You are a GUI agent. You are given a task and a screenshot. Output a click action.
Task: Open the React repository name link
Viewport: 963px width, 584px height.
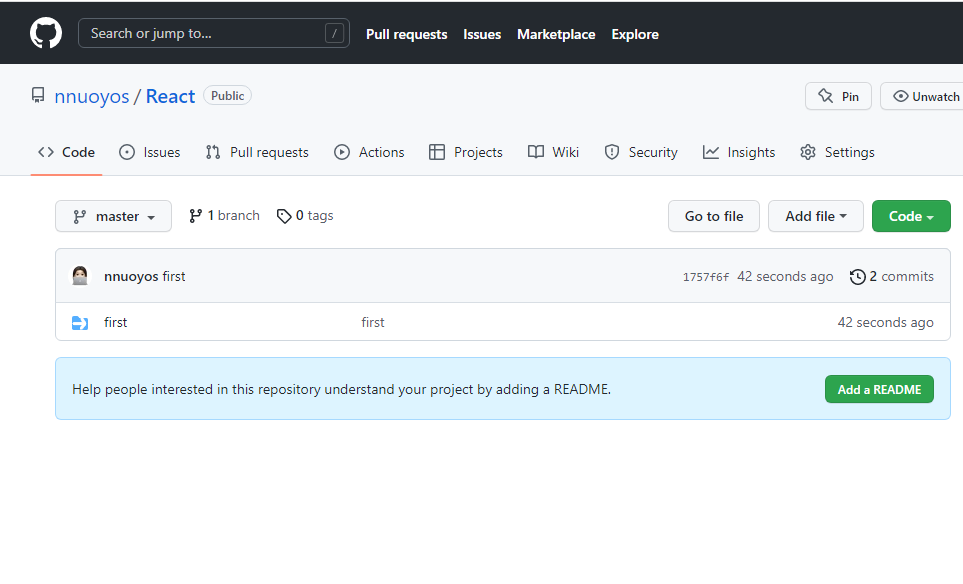pyautogui.click(x=170, y=96)
